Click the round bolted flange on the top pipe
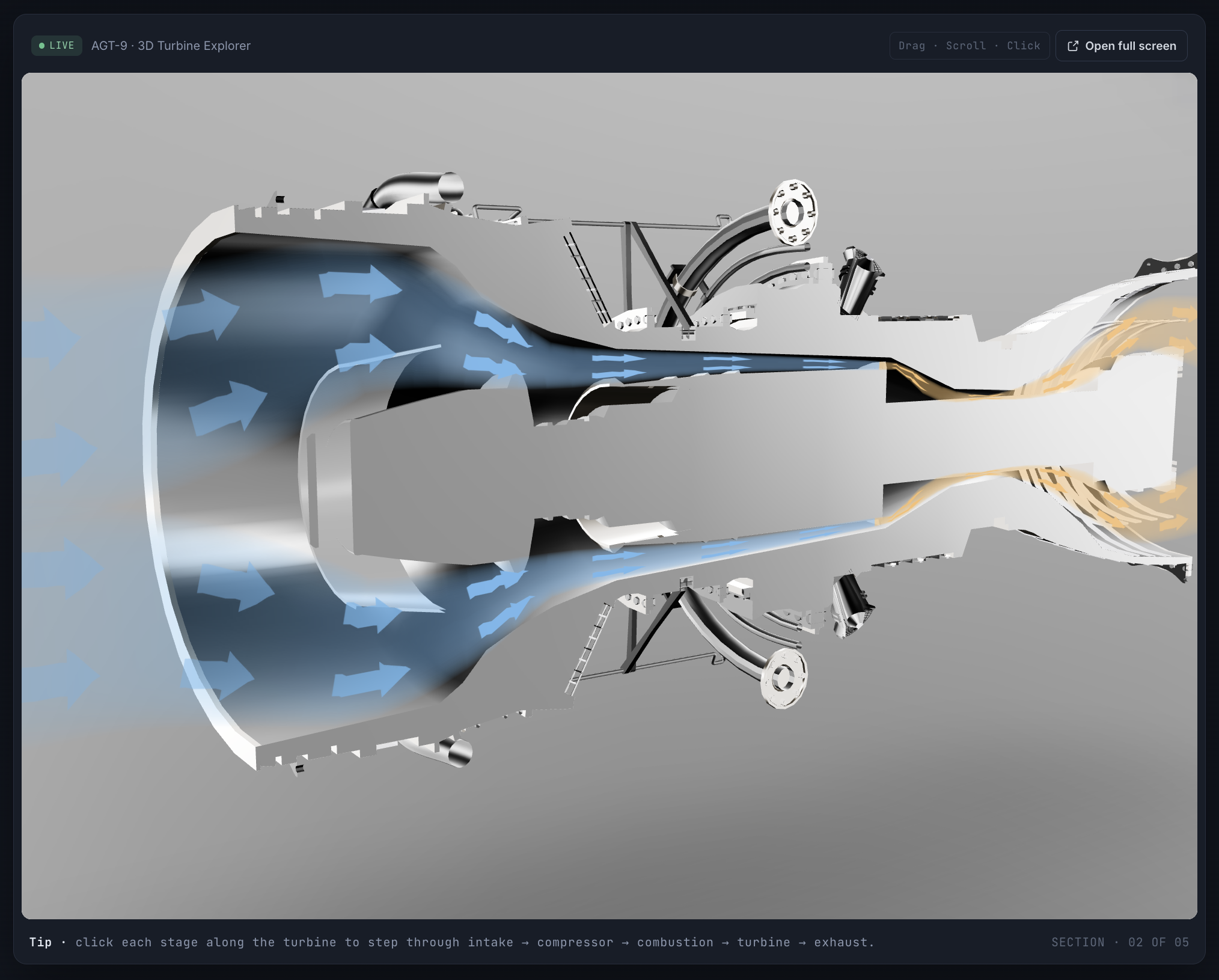This screenshot has width=1219, height=980. [793, 212]
